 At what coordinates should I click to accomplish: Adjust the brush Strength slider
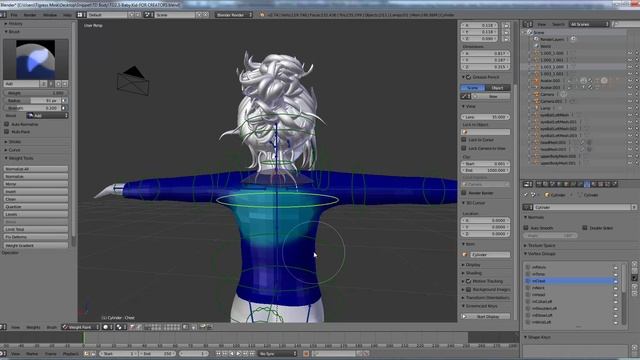click(32, 108)
